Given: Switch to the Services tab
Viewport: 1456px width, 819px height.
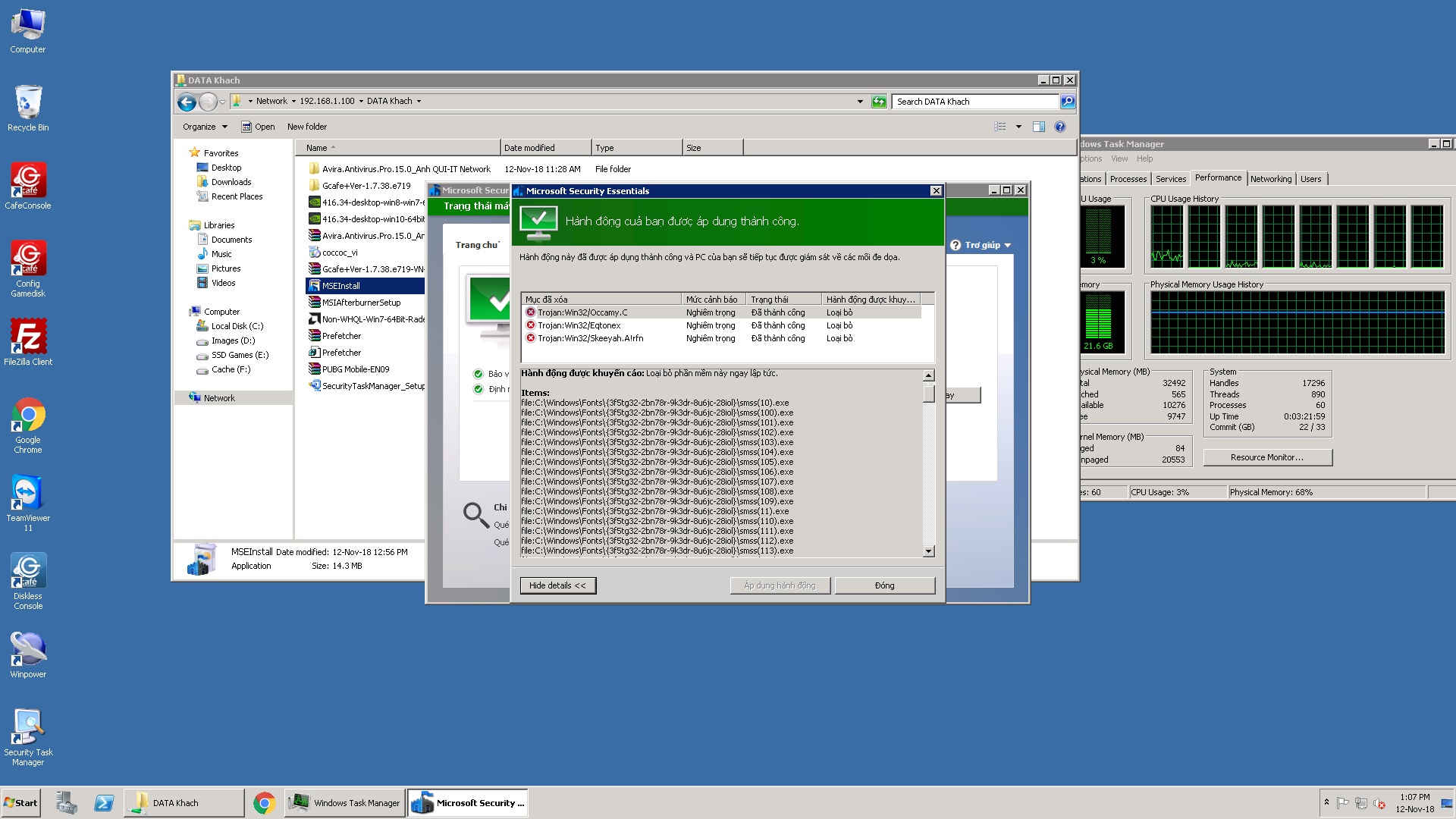Looking at the screenshot, I should click(x=1171, y=179).
